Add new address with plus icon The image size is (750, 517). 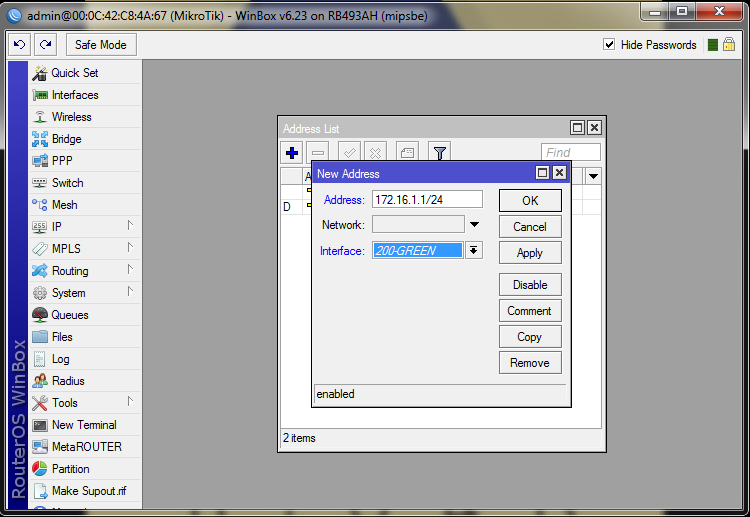[x=292, y=153]
